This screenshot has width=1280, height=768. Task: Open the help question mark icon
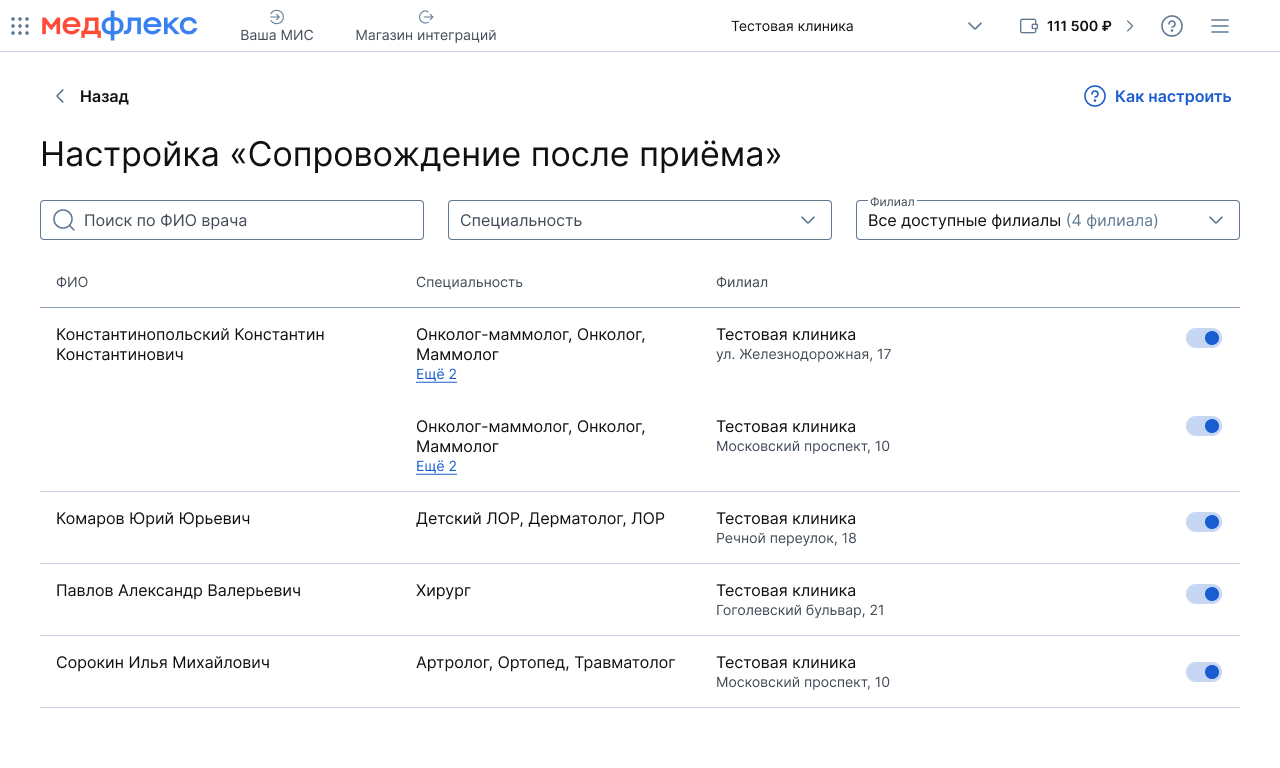(x=1171, y=26)
